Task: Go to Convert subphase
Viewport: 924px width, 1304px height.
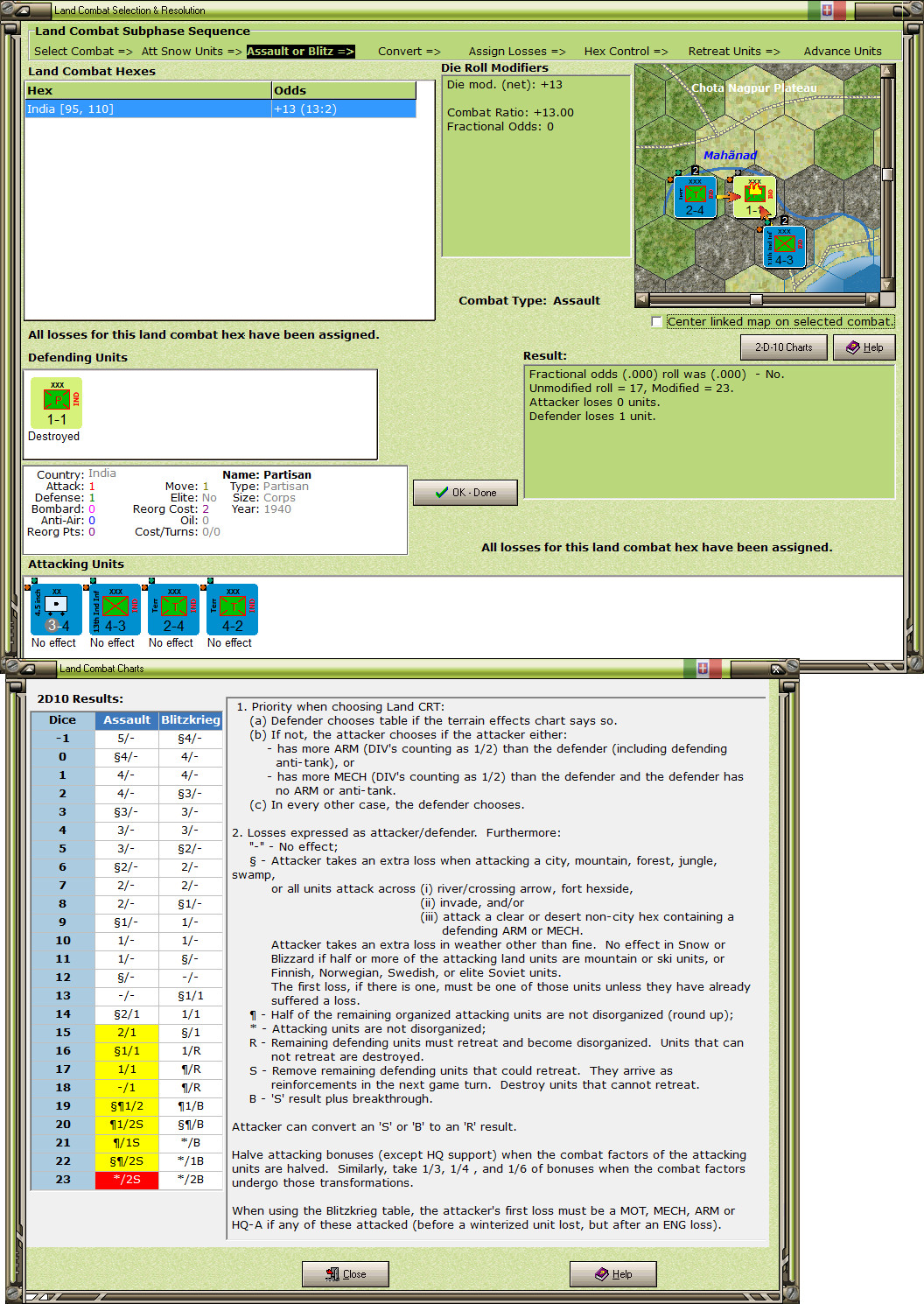Action: click(409, 52)
